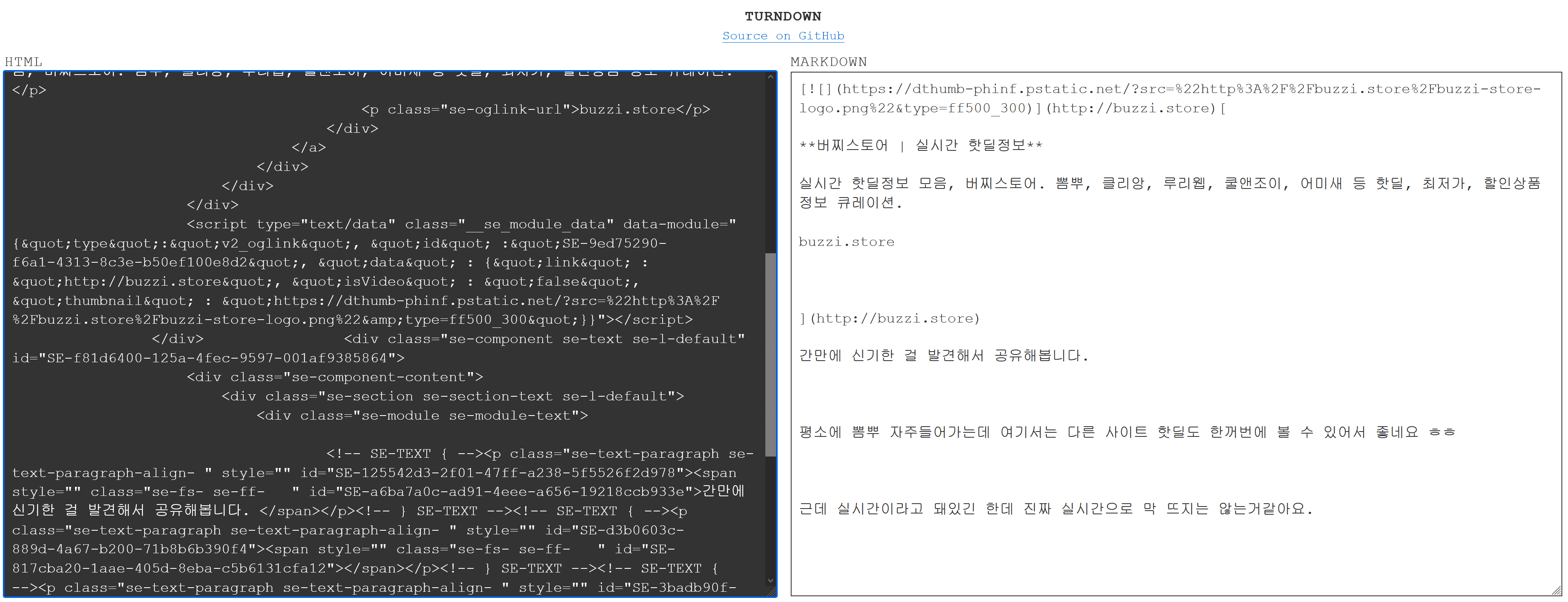This screenshot has width=1568, height=602.
Task: Click the se-oglink-url paragraph line in HTML
Action: click(536, 110)
